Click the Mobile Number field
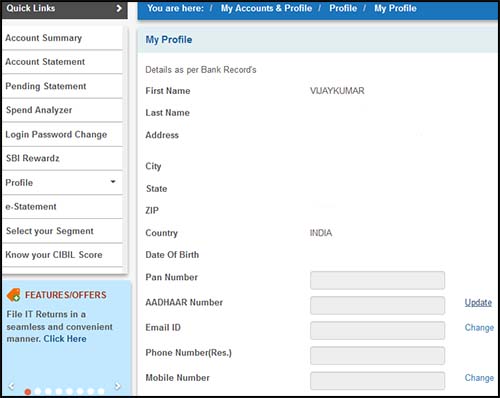The width and height of the screenshot is (500, 398). click(x=377, y=381)
